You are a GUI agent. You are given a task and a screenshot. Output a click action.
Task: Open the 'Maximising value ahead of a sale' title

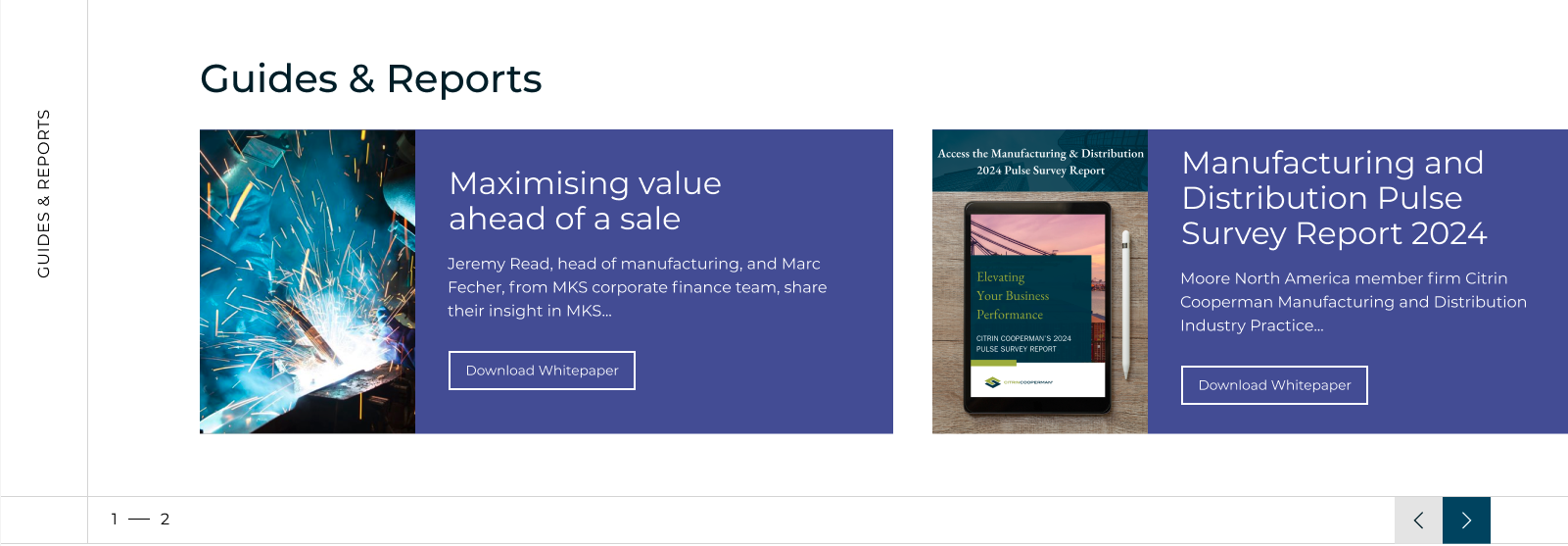click(585, 201)
